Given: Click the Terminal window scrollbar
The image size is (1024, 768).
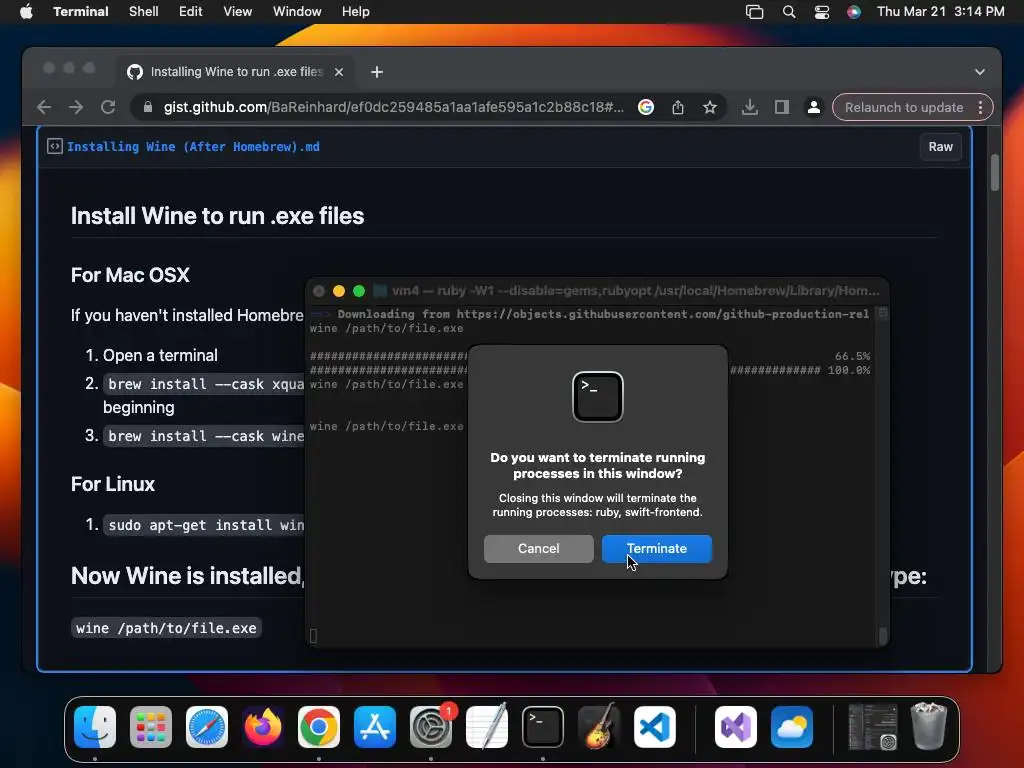Looking at the screenshot, I should tap(882, 635).
